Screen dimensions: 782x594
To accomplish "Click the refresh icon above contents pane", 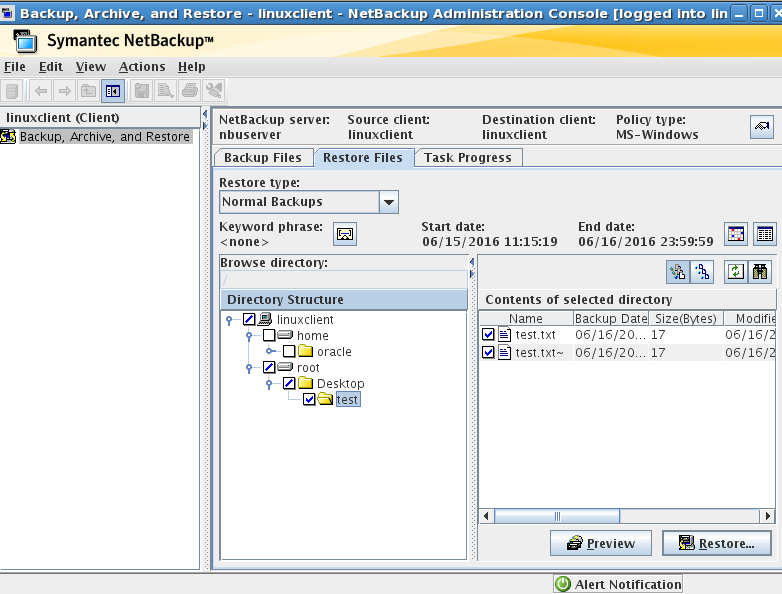I will pos(736,272).
